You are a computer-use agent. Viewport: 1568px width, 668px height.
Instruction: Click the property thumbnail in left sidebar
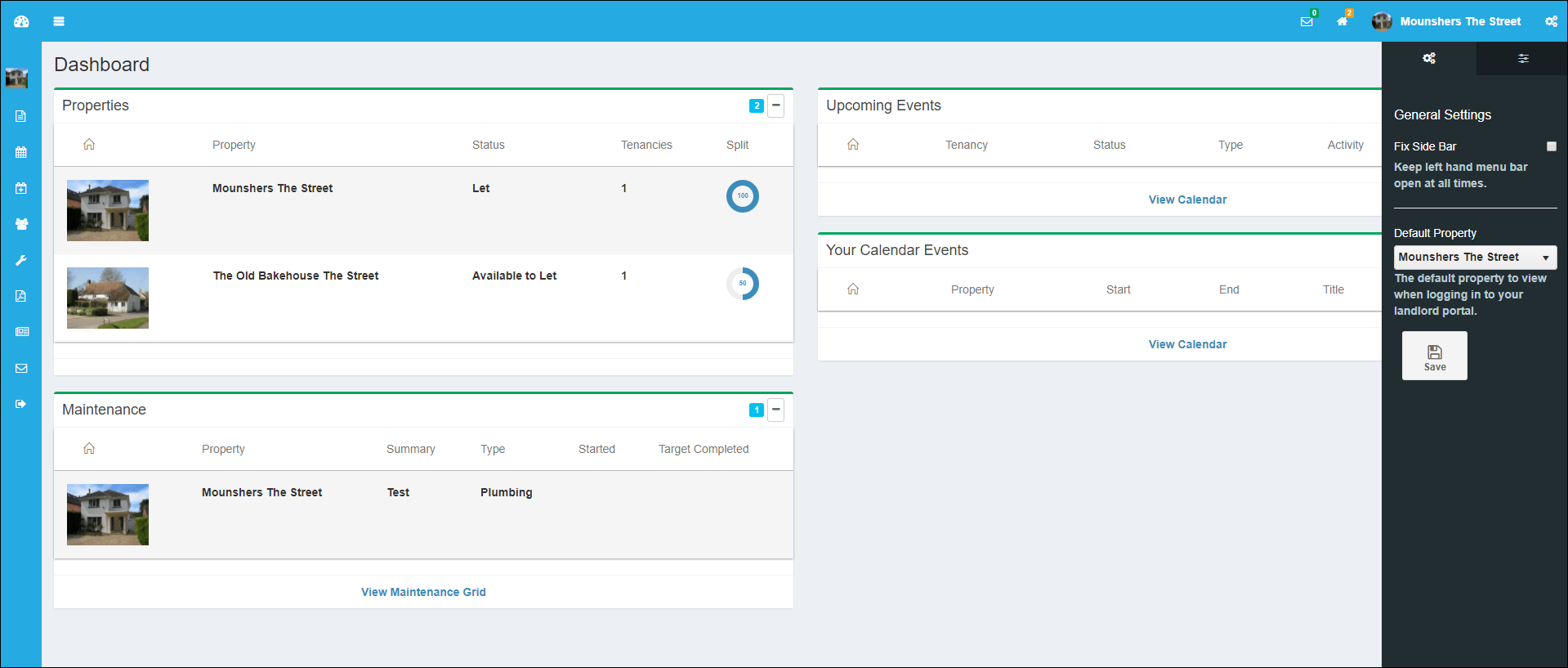(16, 78)
